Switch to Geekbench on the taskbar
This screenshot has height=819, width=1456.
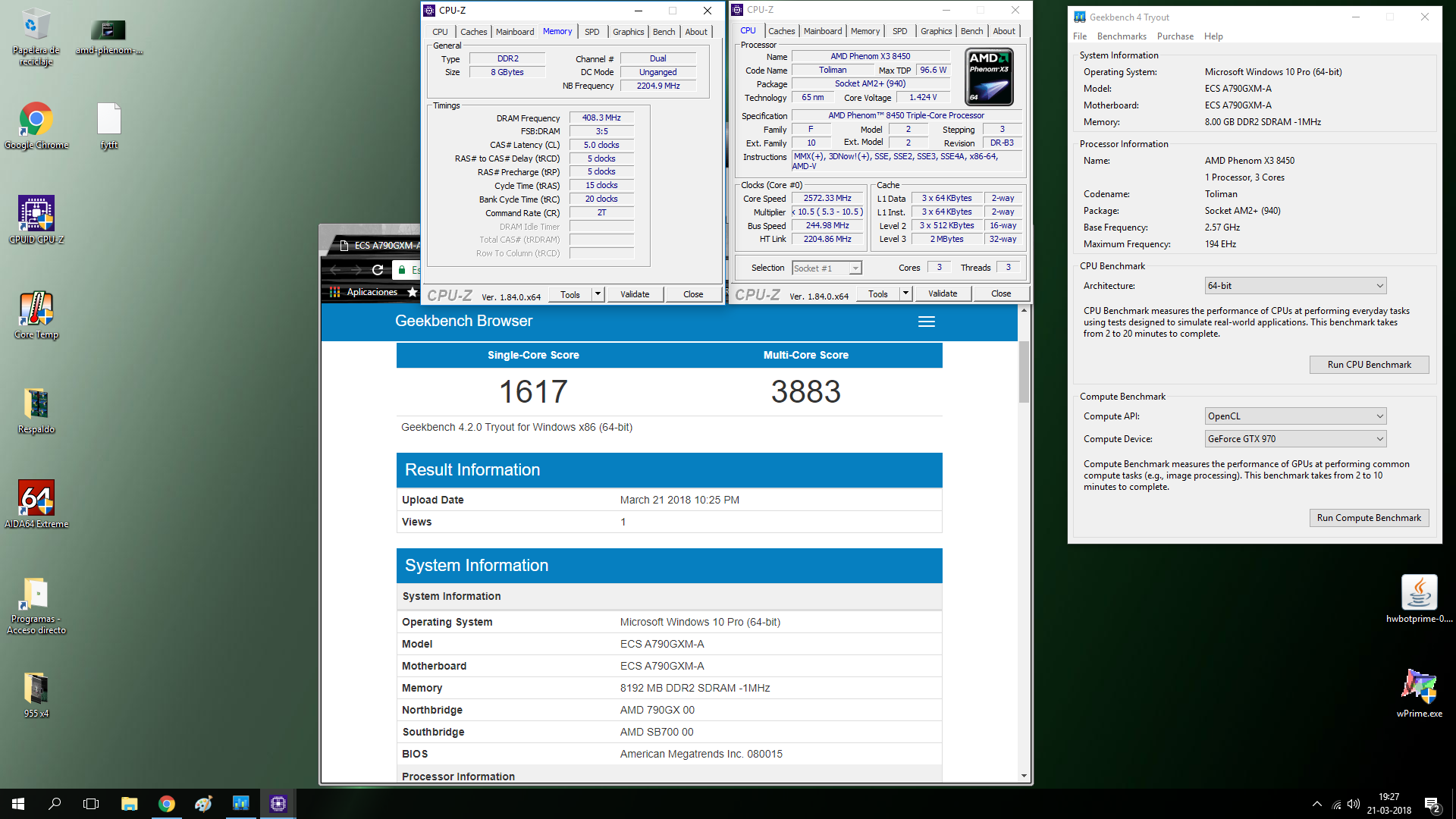pyautogui.click(x=240, y=804)
